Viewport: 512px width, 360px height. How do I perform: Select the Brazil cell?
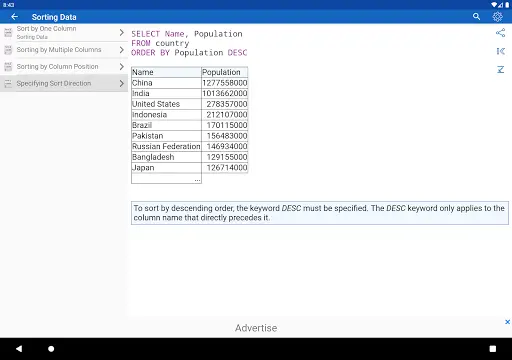[166, 125]
